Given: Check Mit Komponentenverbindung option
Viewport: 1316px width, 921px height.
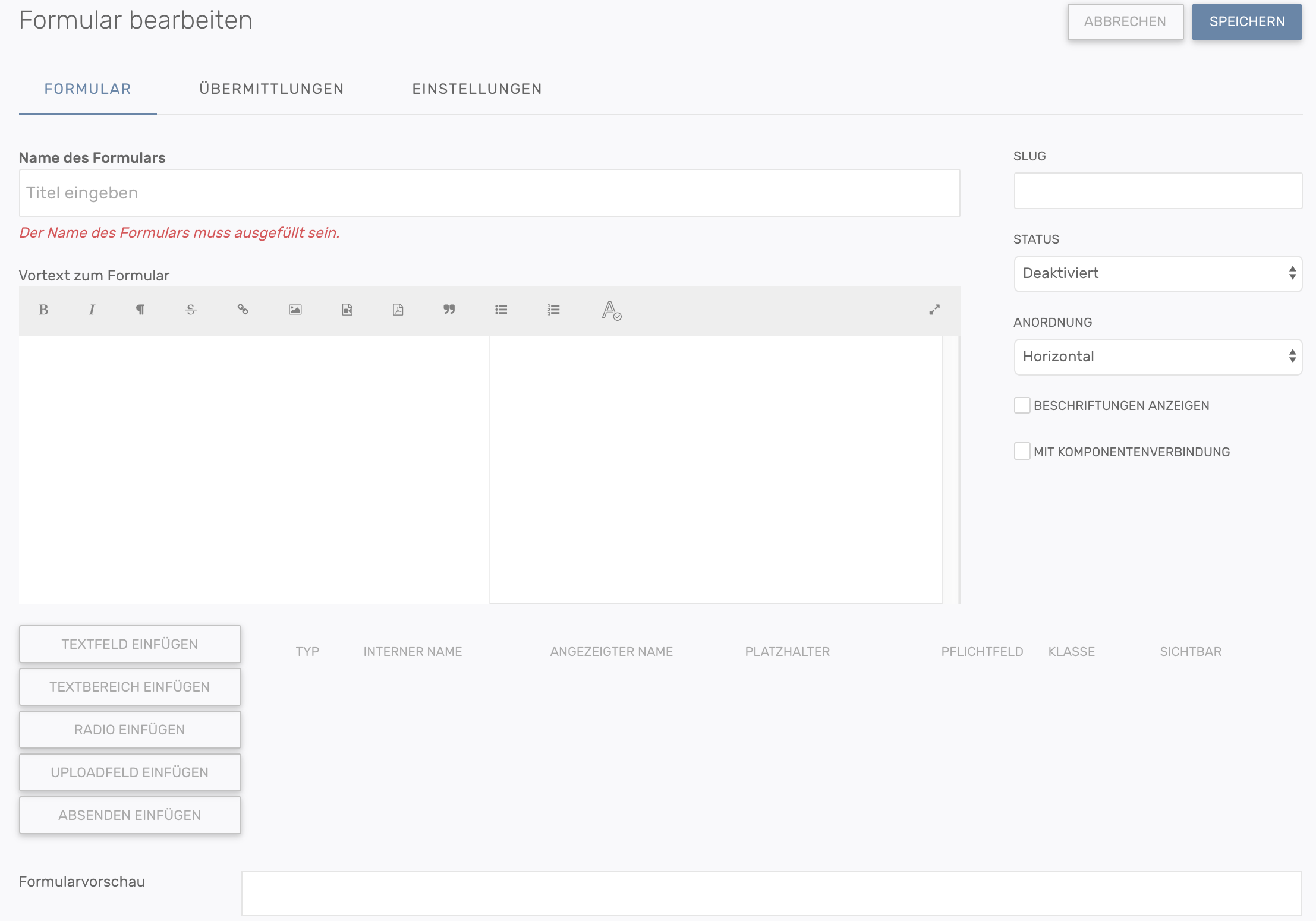Looking at the screenshot, I should [1022, 452].
